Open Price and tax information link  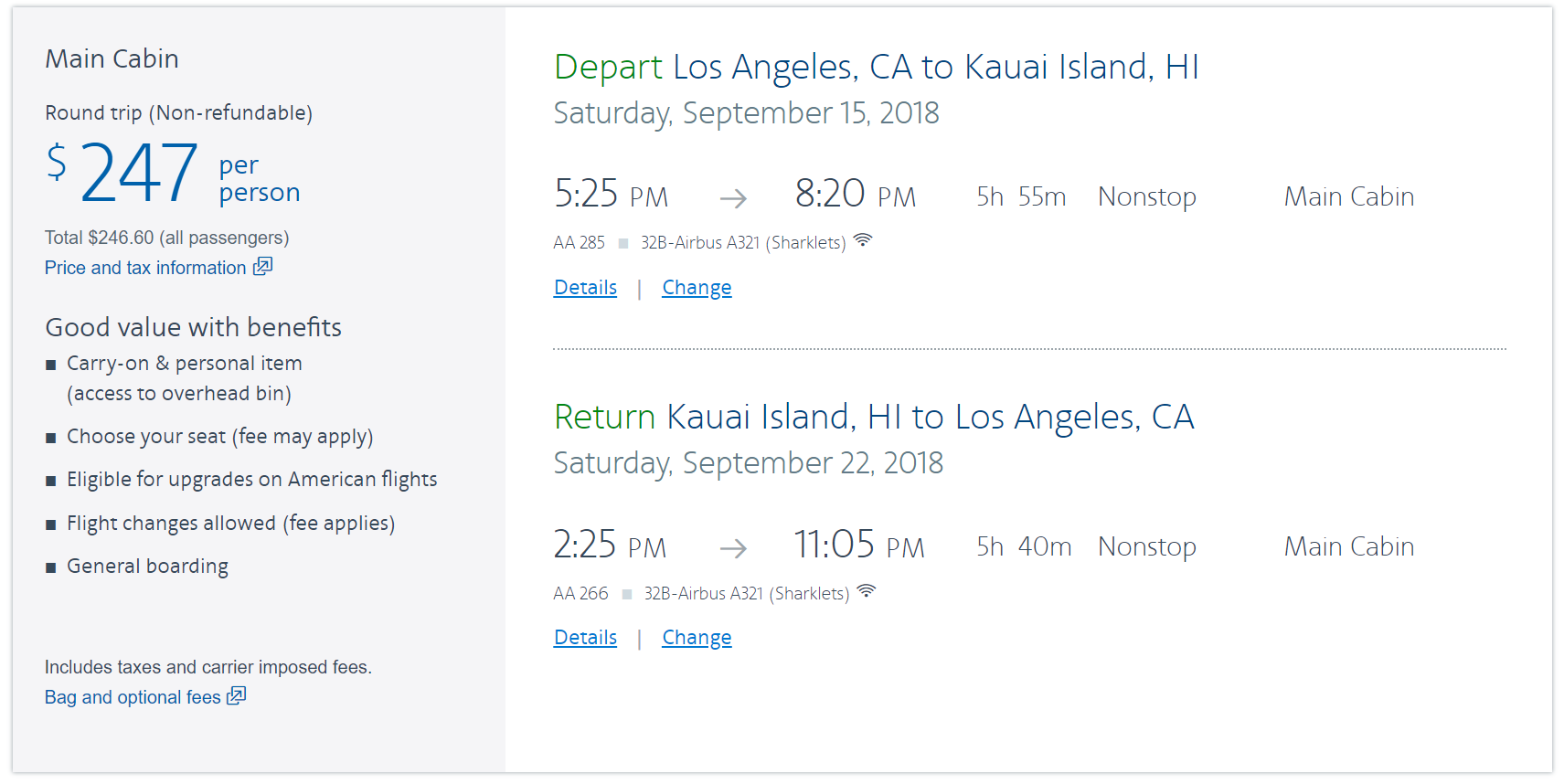click(x=145, y=268)
